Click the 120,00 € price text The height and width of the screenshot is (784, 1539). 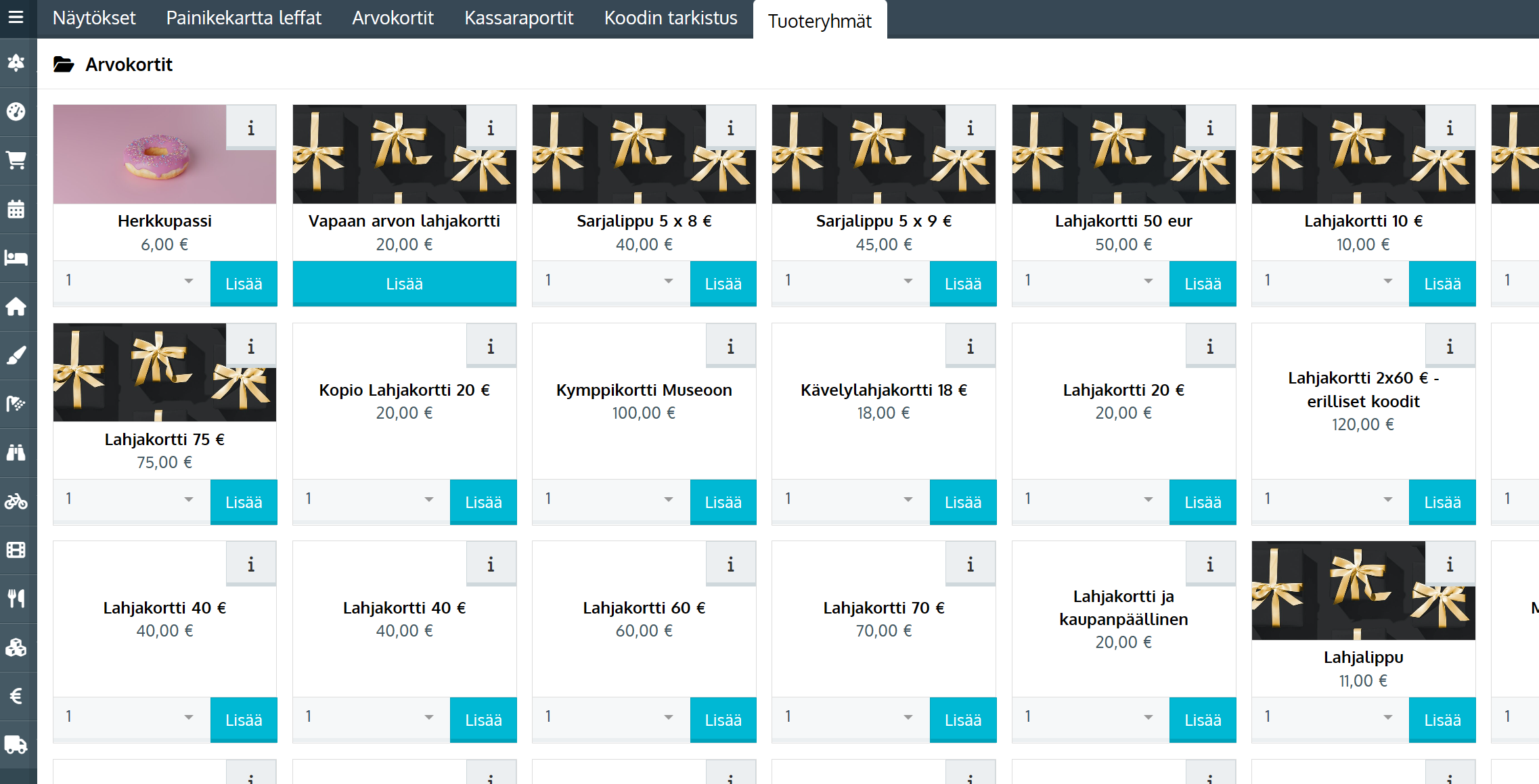[x=1363, y=425]
